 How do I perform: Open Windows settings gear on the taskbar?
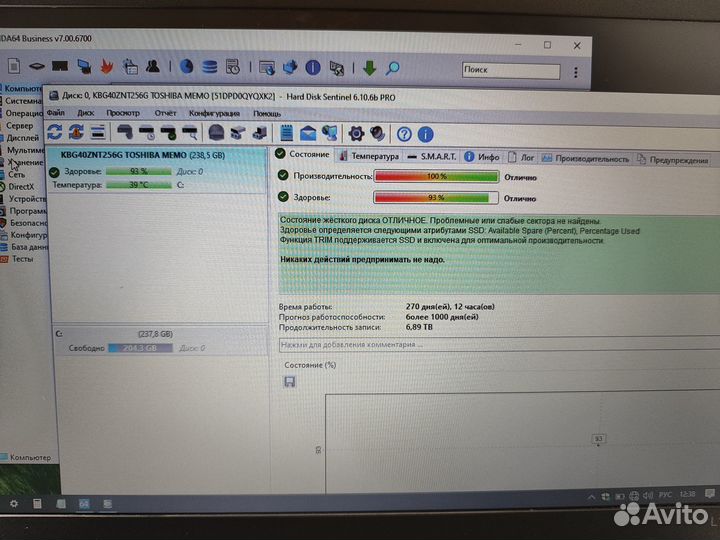pyautogui.click(x=14, y=503)
